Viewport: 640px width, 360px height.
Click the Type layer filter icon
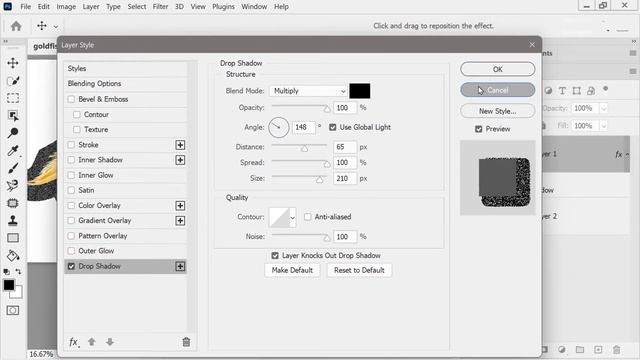point(562,91)
